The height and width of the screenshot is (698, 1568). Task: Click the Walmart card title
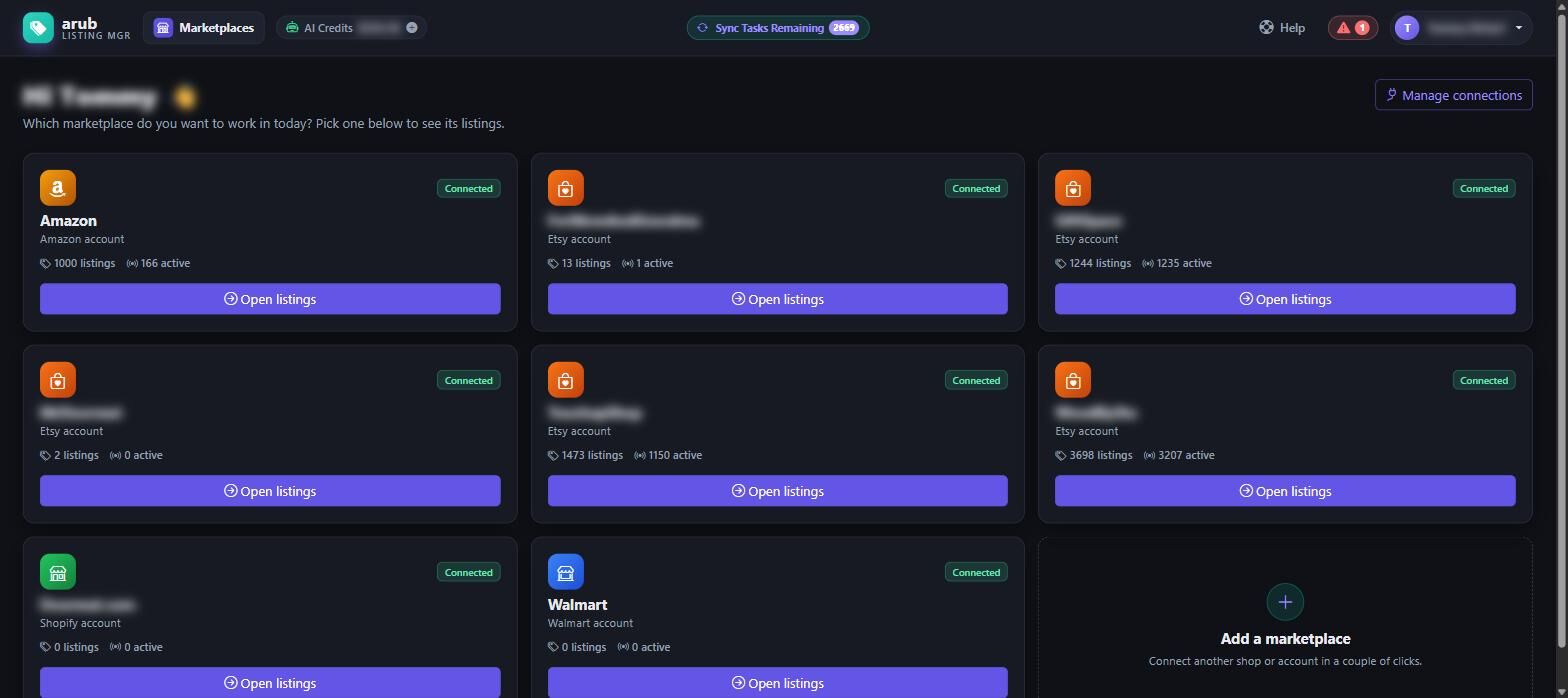[577, 605]
